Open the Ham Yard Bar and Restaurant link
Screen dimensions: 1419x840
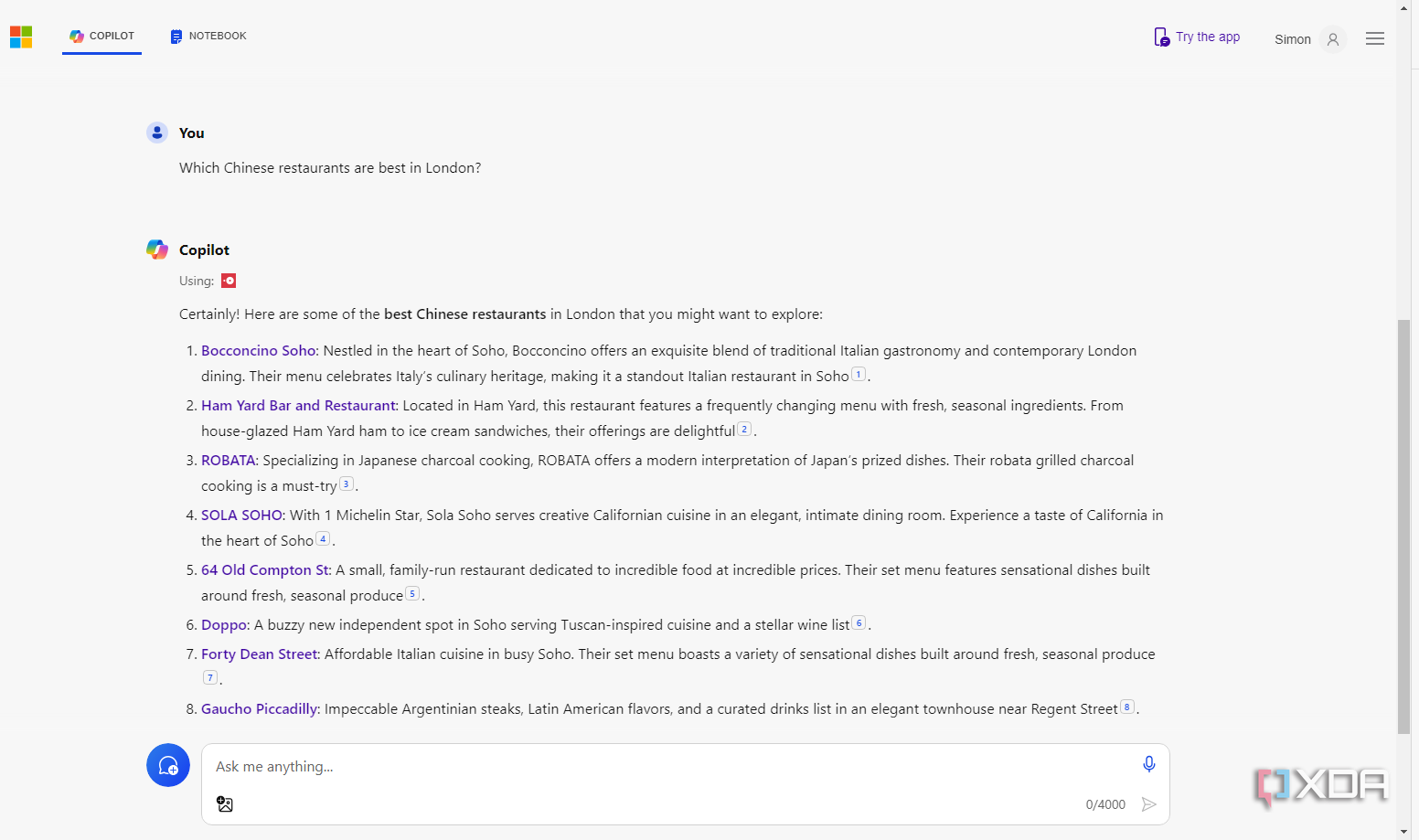298,406
